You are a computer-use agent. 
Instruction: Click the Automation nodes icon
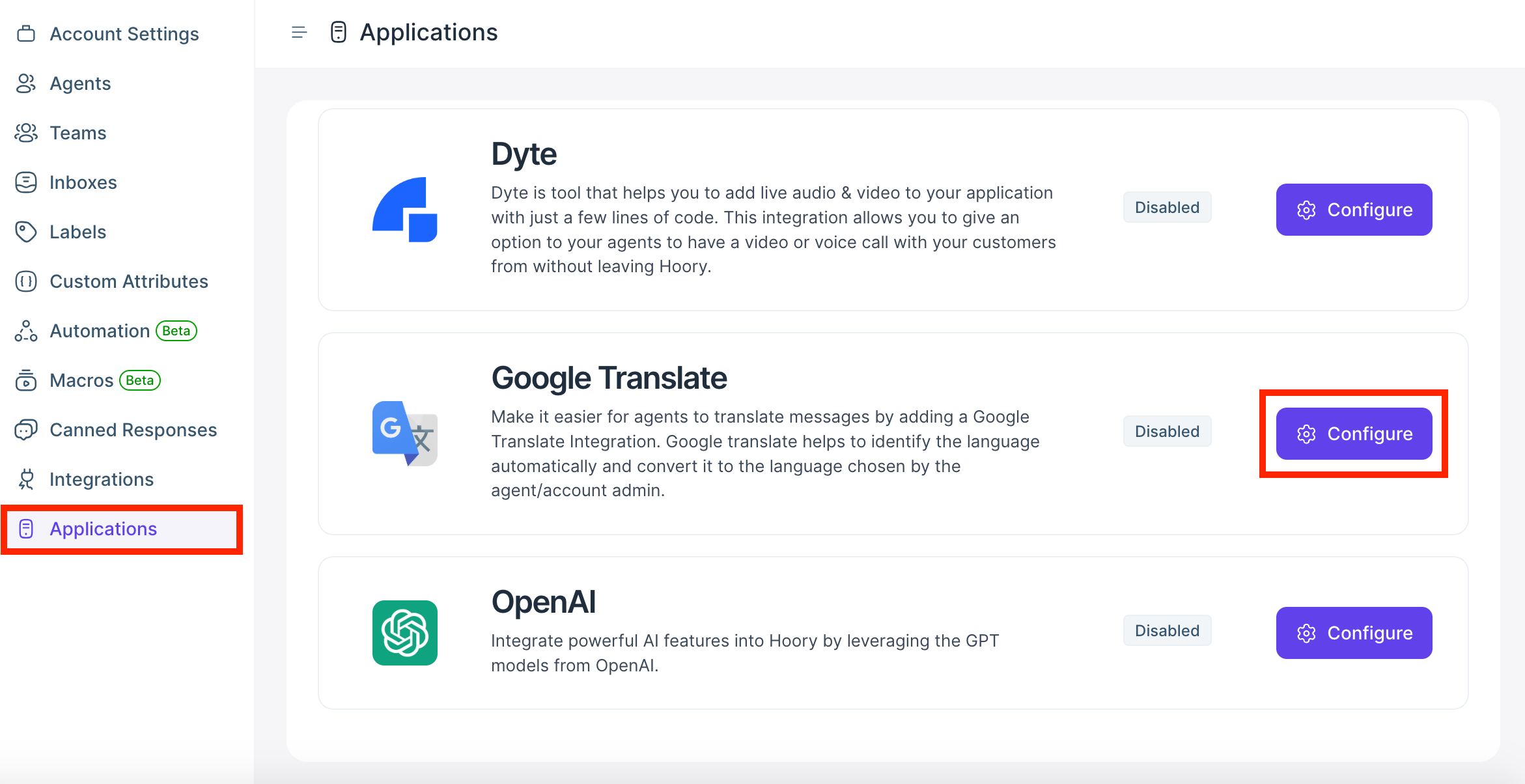26,331
